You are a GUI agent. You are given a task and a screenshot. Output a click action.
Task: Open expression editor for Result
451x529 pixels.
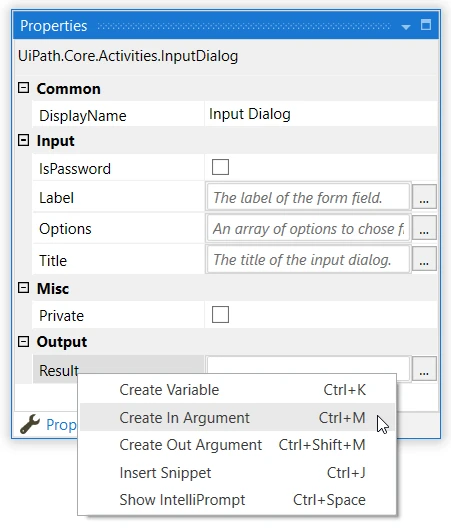click(x=424, y=369)
